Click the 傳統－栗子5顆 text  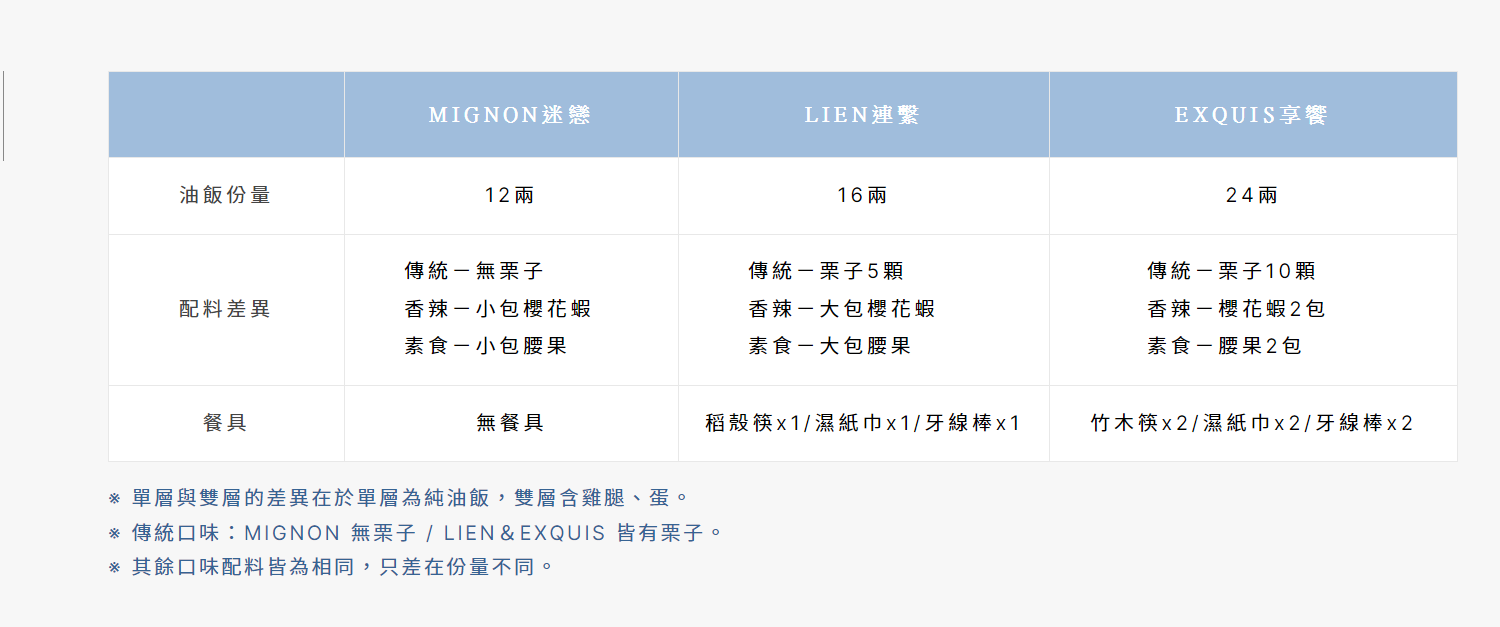[x=826, y=271]
